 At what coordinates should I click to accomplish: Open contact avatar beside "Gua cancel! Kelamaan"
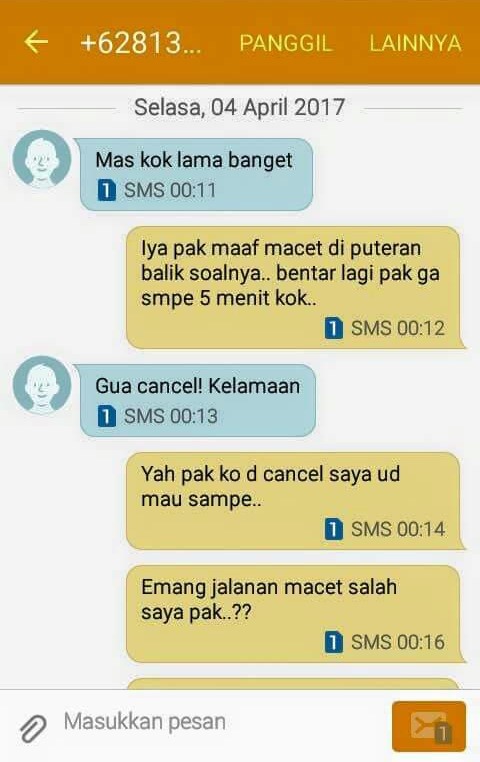(x=42, y=385)
